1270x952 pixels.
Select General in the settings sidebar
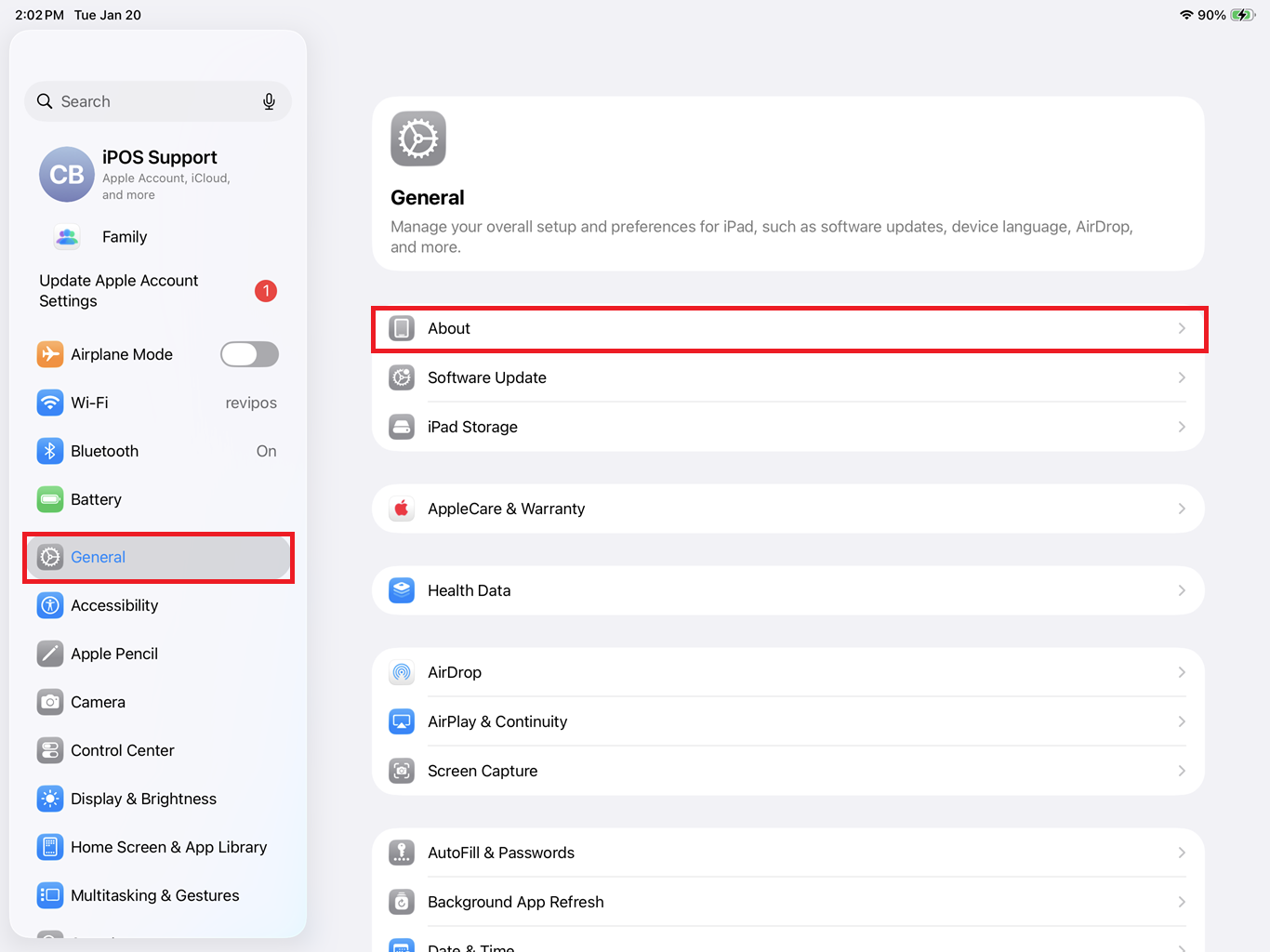(x=158, y=557)
